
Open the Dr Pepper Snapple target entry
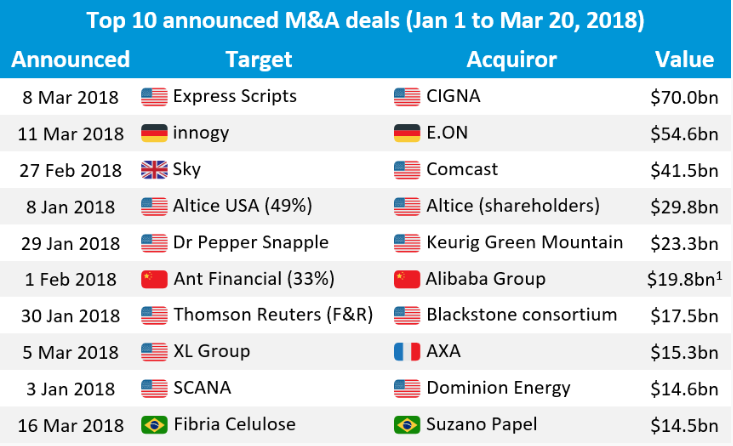point(251,242)
